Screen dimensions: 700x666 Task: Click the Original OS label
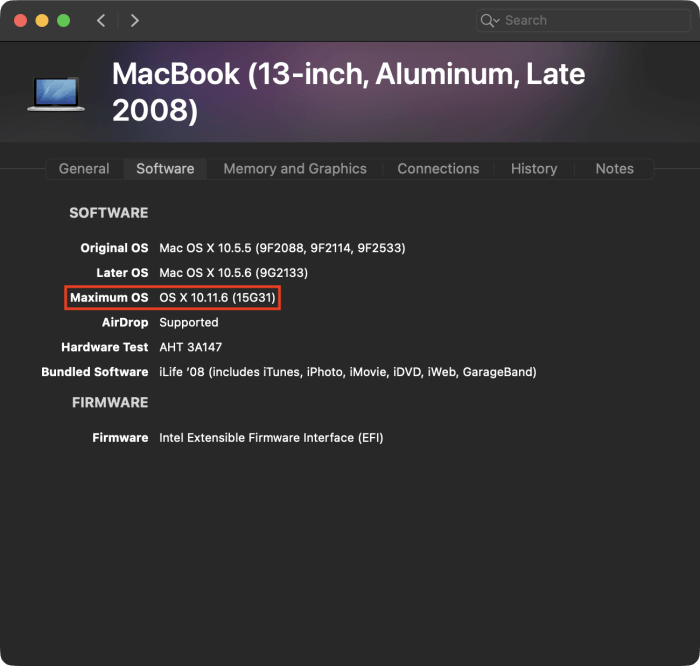tap(114, 248)
